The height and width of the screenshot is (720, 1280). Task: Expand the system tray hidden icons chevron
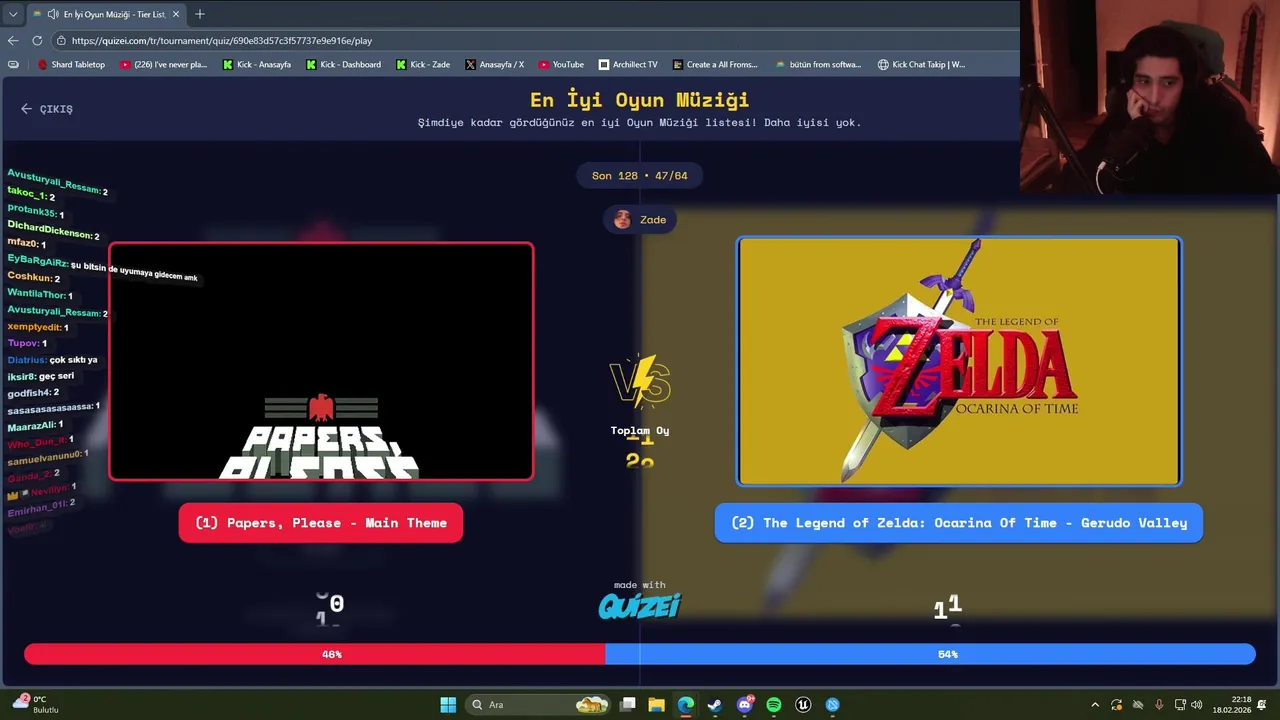[1095, 705]
